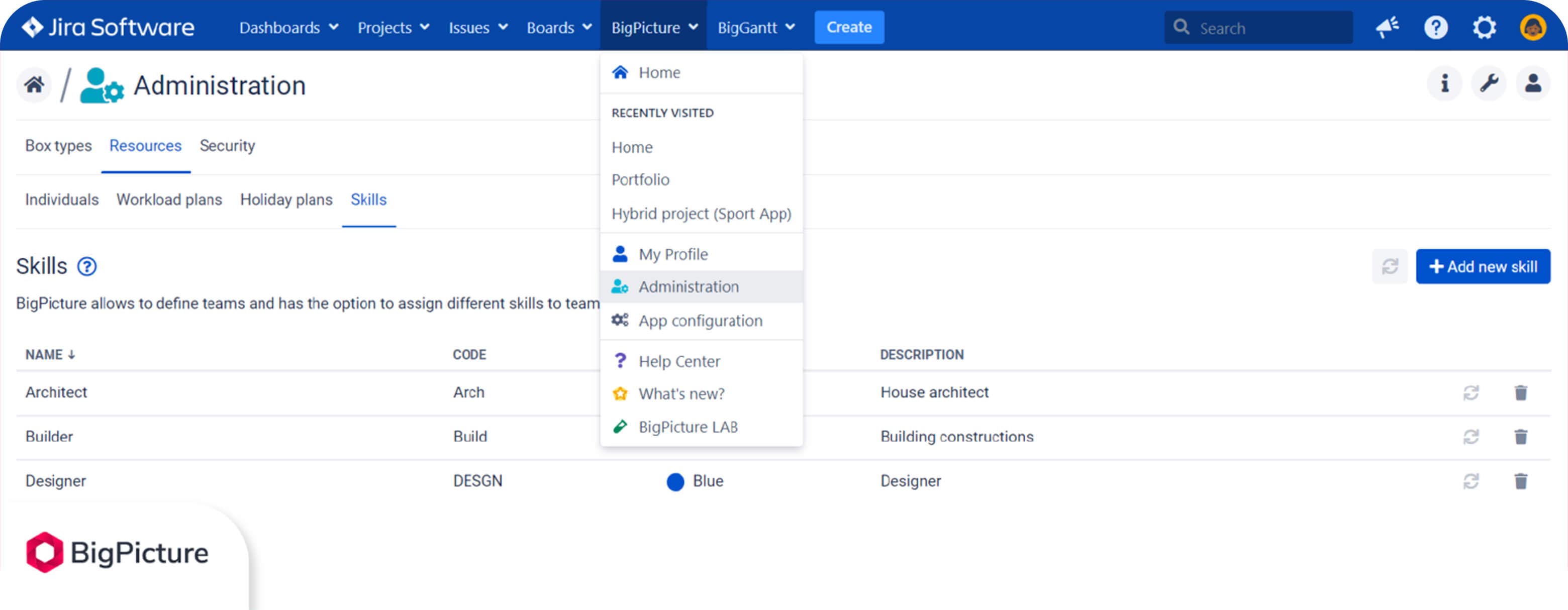Open recently visited Portfolio
1568x610 pixels.
[x=701, y=179]
